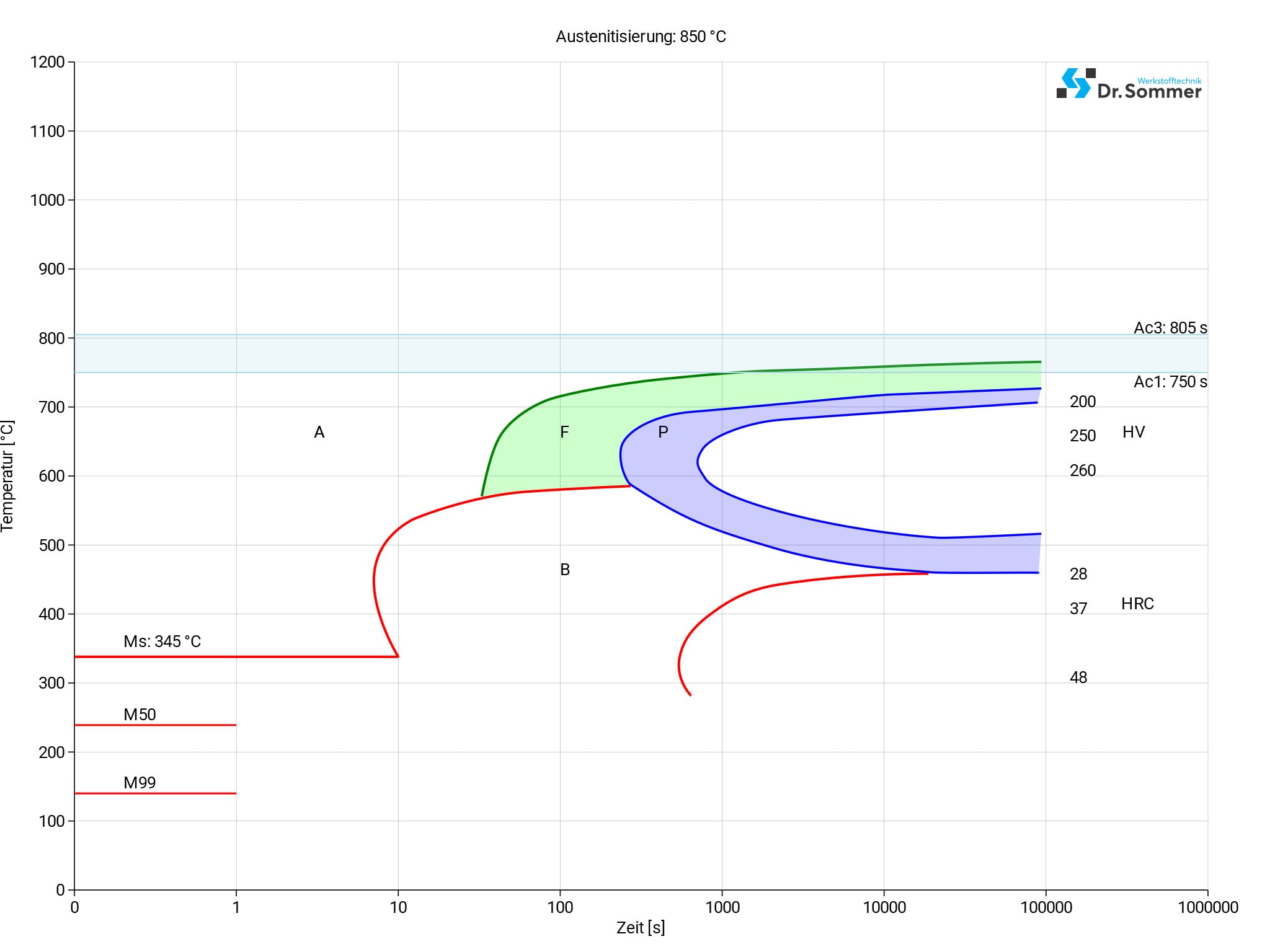Click the hardness value 48
The width and height of the screenshot is (1270, 952).
(1078, 677)
